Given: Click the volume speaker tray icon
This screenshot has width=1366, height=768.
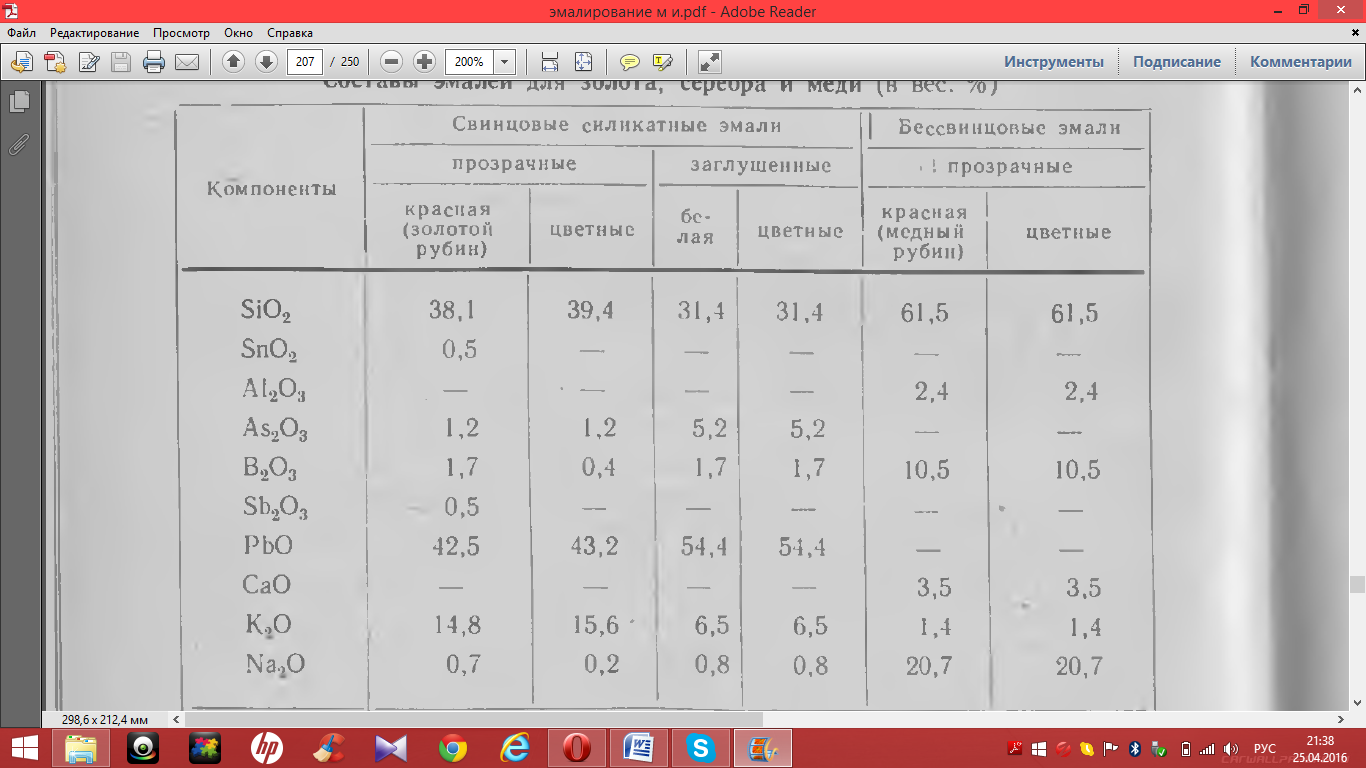Looking at the screenshot, I should [x=1231, y=749].
